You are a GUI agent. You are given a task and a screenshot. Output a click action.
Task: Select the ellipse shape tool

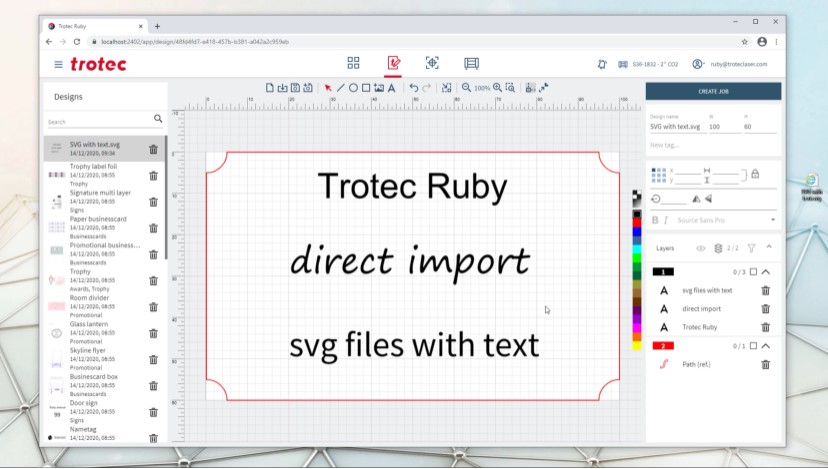[353, 88]
